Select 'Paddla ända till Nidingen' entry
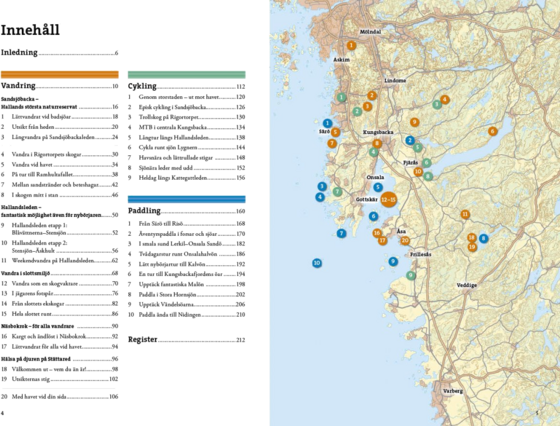 186,315
